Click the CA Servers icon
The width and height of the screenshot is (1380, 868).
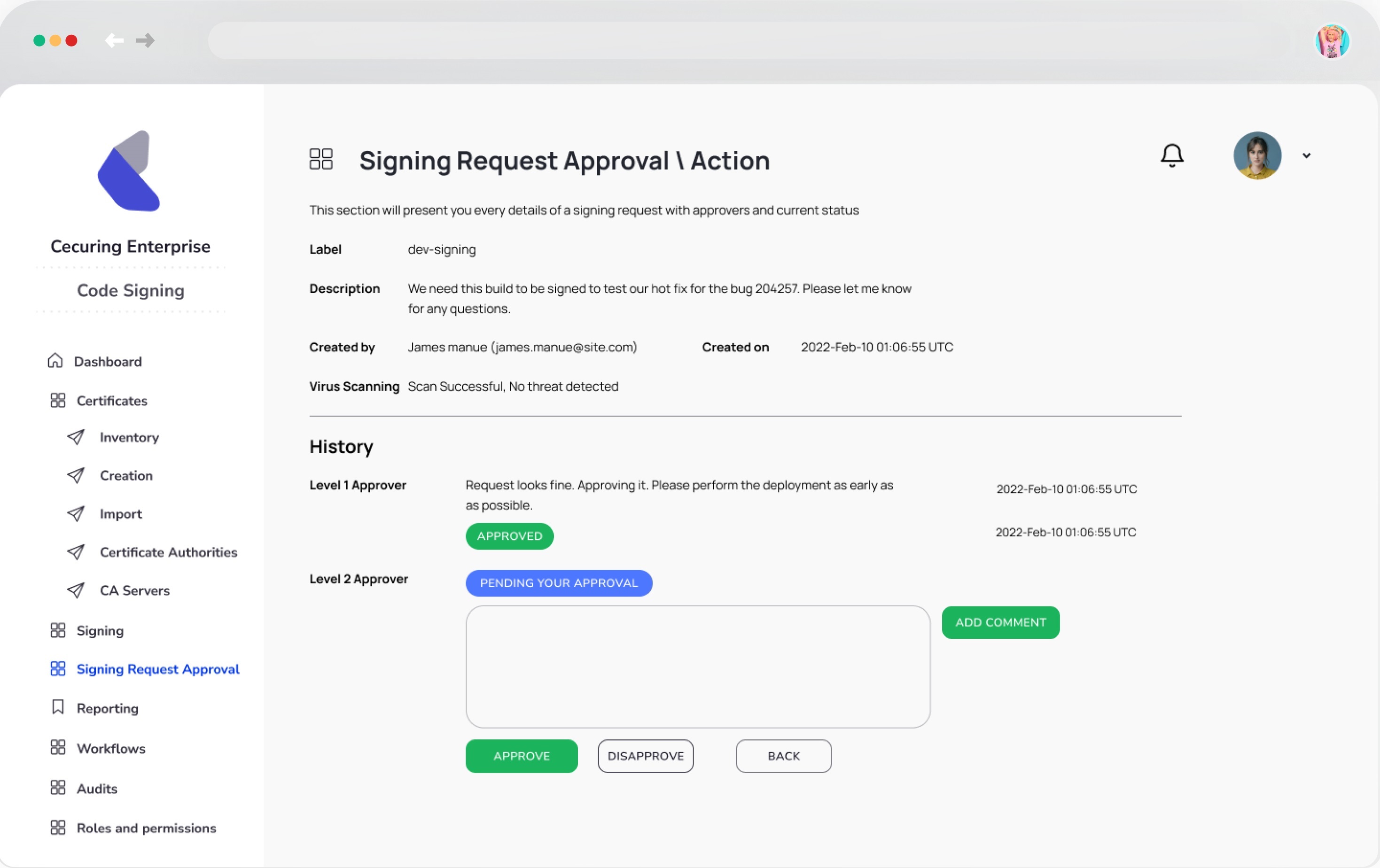(77, 591)
